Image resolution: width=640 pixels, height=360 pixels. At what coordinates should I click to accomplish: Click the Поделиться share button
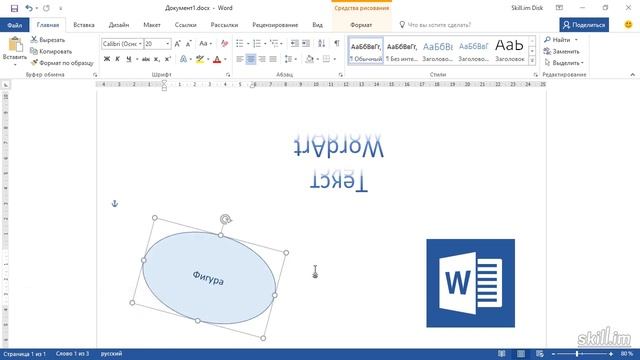tap(584, 25)
